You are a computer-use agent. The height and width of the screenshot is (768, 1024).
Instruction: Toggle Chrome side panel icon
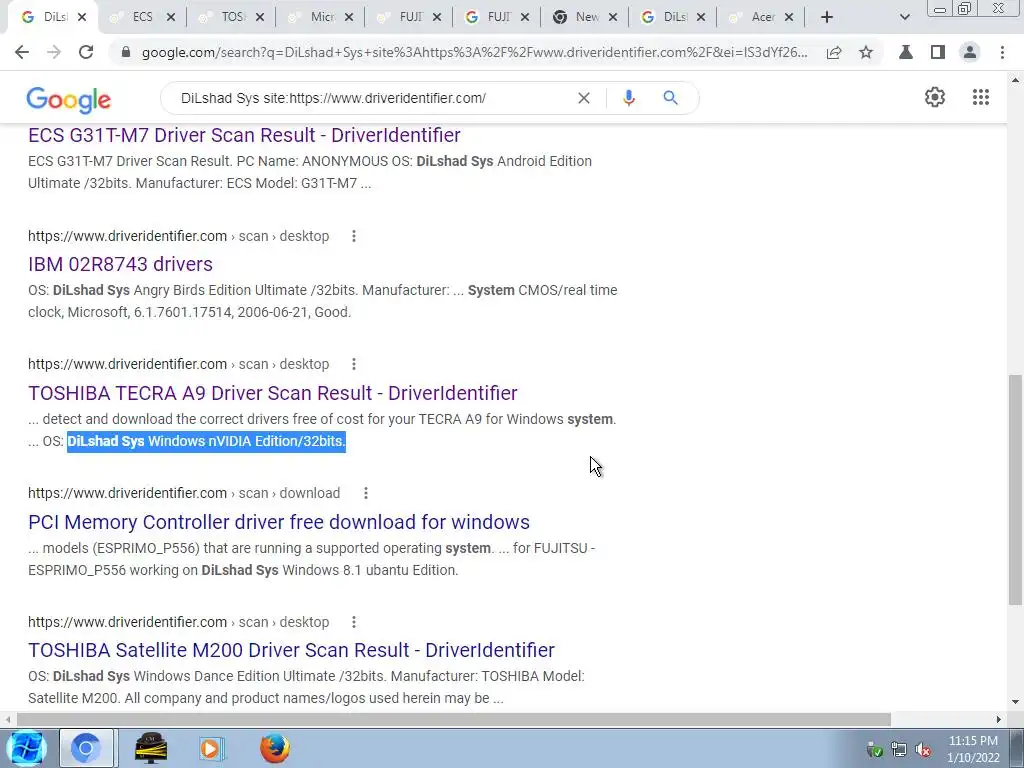tap(938, 52)
